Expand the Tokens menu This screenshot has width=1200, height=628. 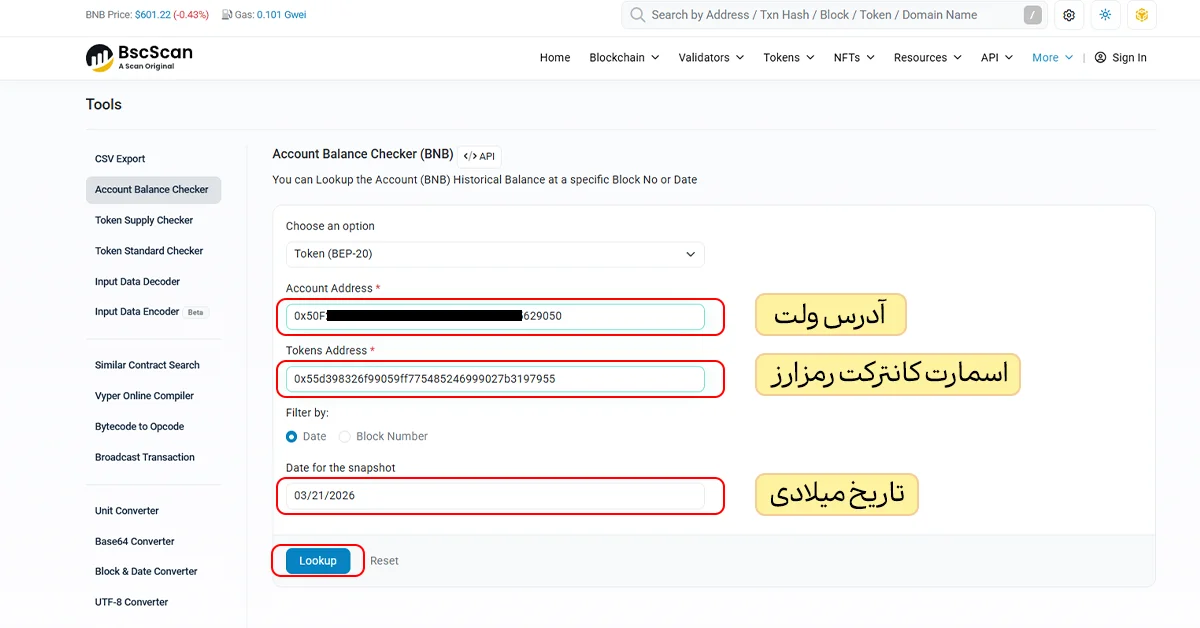[788, 58]
